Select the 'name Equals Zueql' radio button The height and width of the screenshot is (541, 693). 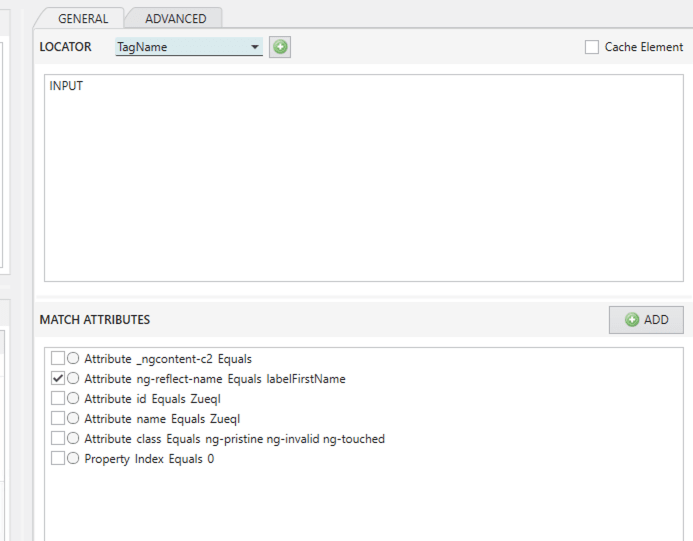click(73, 418)
